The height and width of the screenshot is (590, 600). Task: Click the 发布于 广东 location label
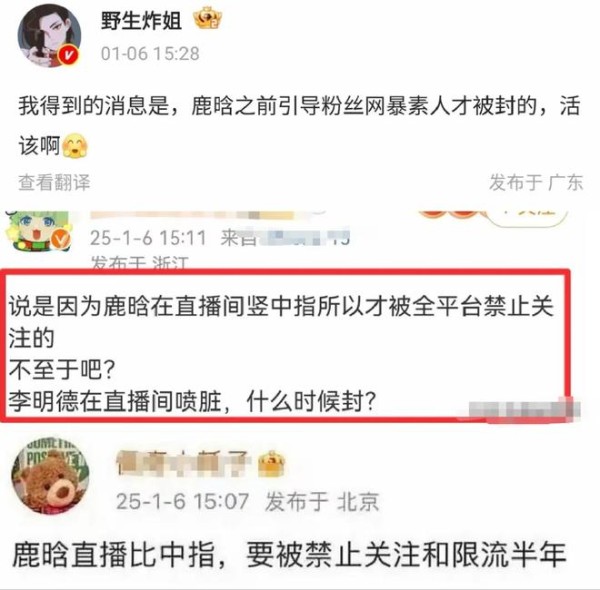coord(536,182)
